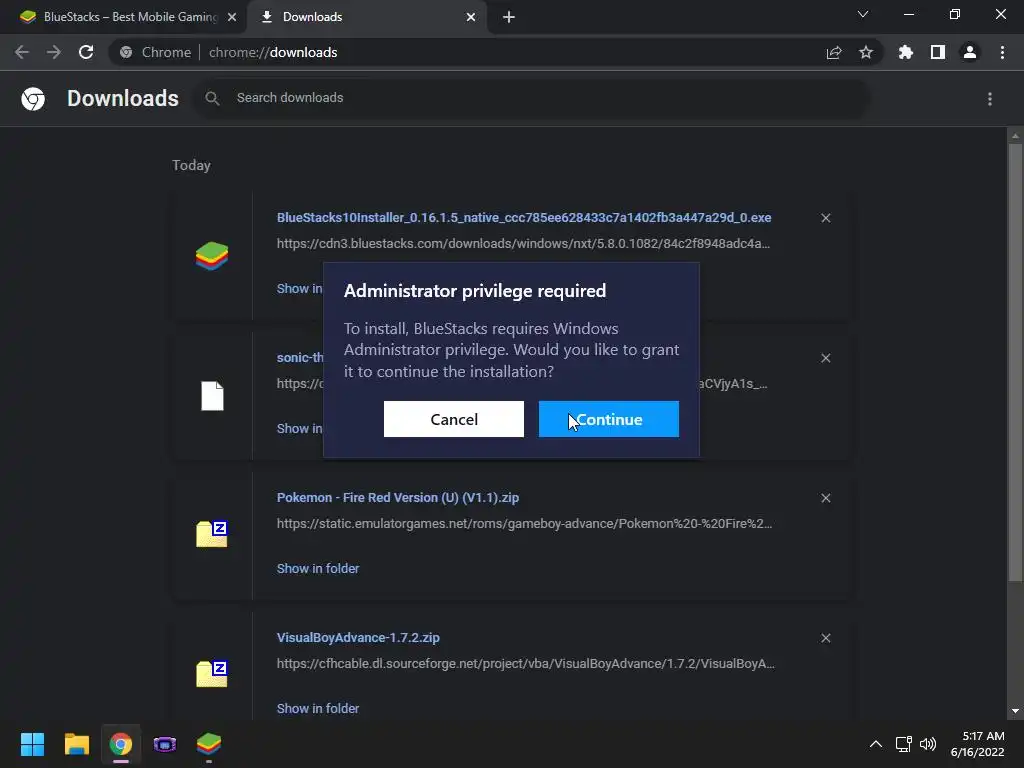Click the Chrome taskbar icon
This screenshot has height=768, width=1024.
[120, 744]
